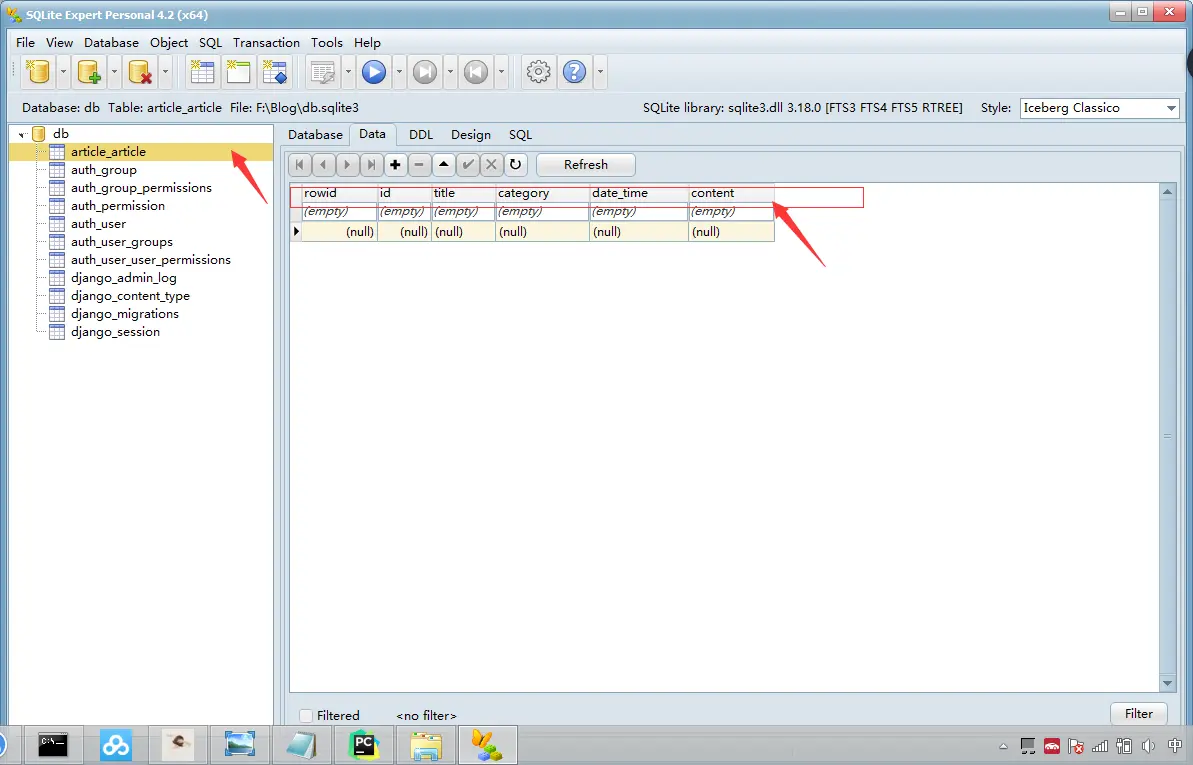Click the title column header
This screenshot has width=1193, height=765.
click(x=463, y=193)
